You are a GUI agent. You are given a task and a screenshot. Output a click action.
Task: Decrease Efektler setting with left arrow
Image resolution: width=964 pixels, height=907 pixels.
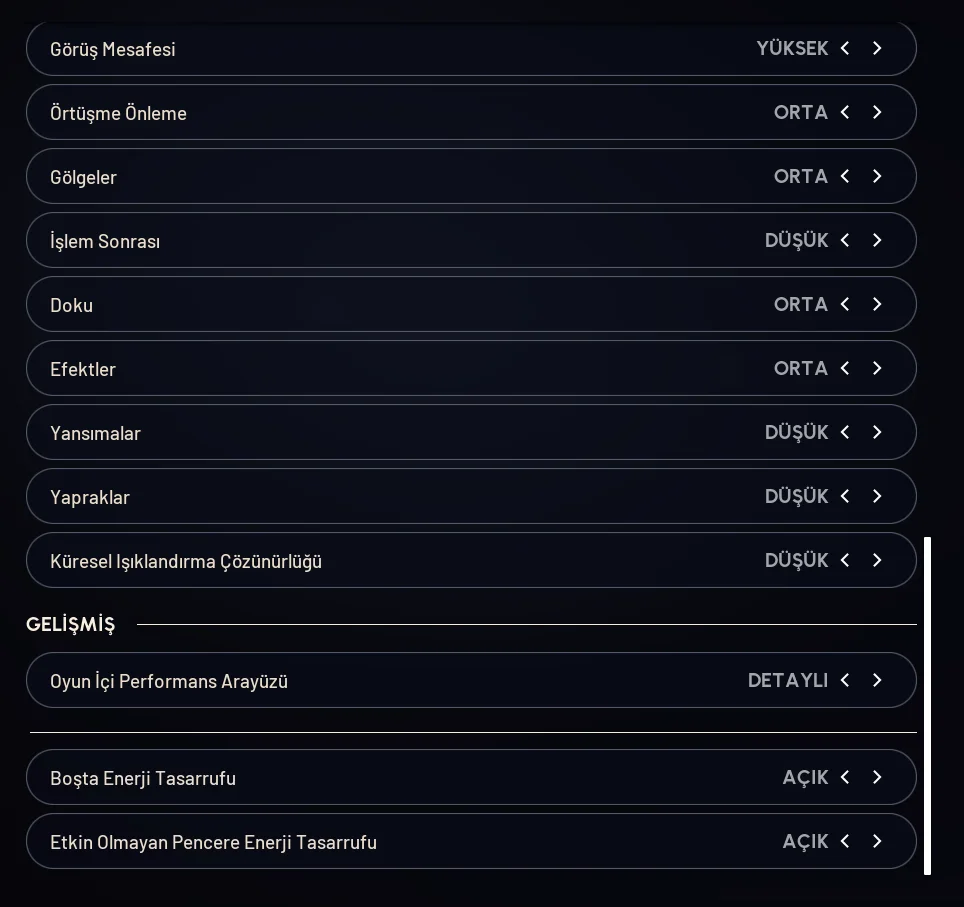[x=845, y=368]
